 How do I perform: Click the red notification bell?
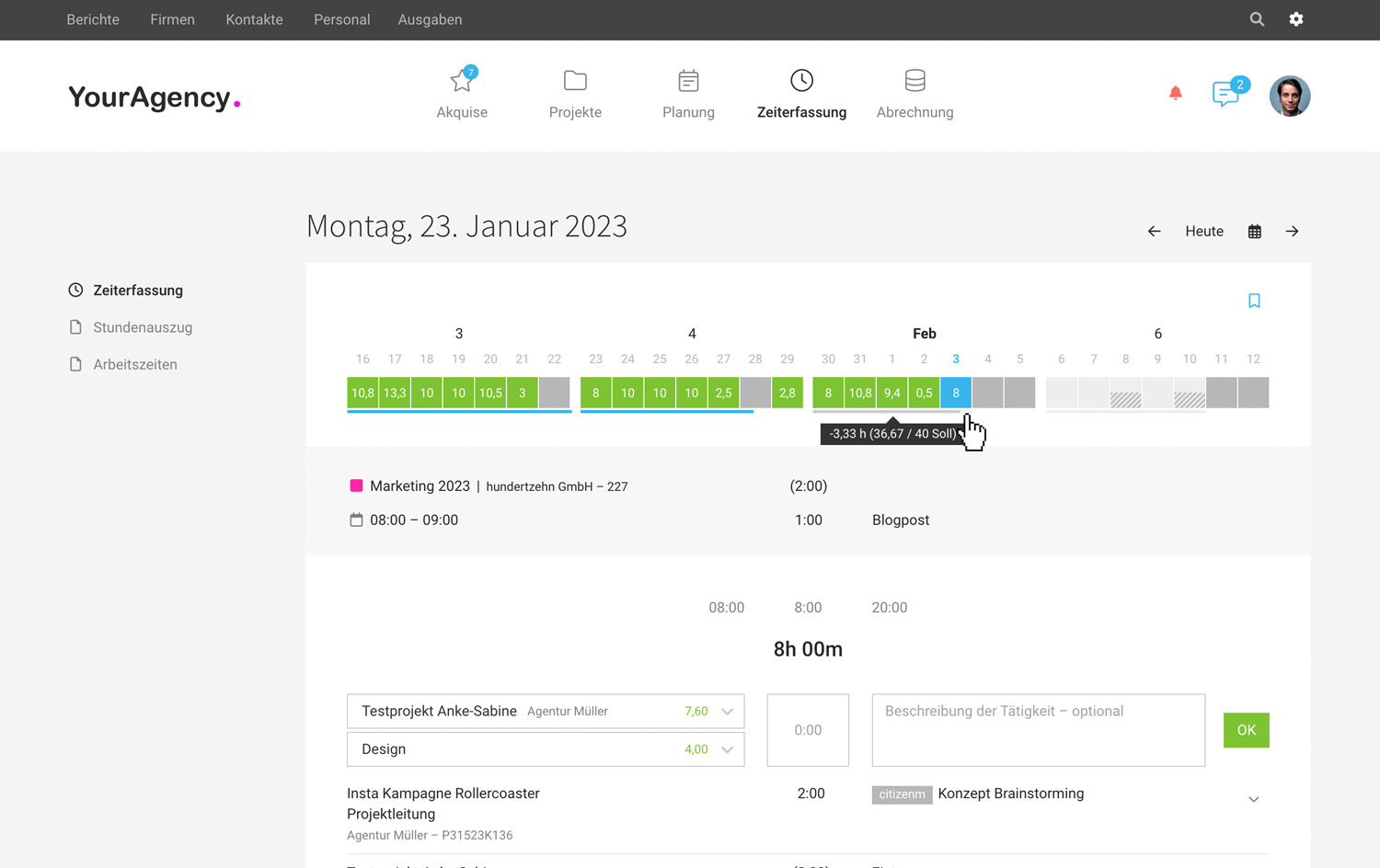pyautogui.click(x=1175, y=93)
